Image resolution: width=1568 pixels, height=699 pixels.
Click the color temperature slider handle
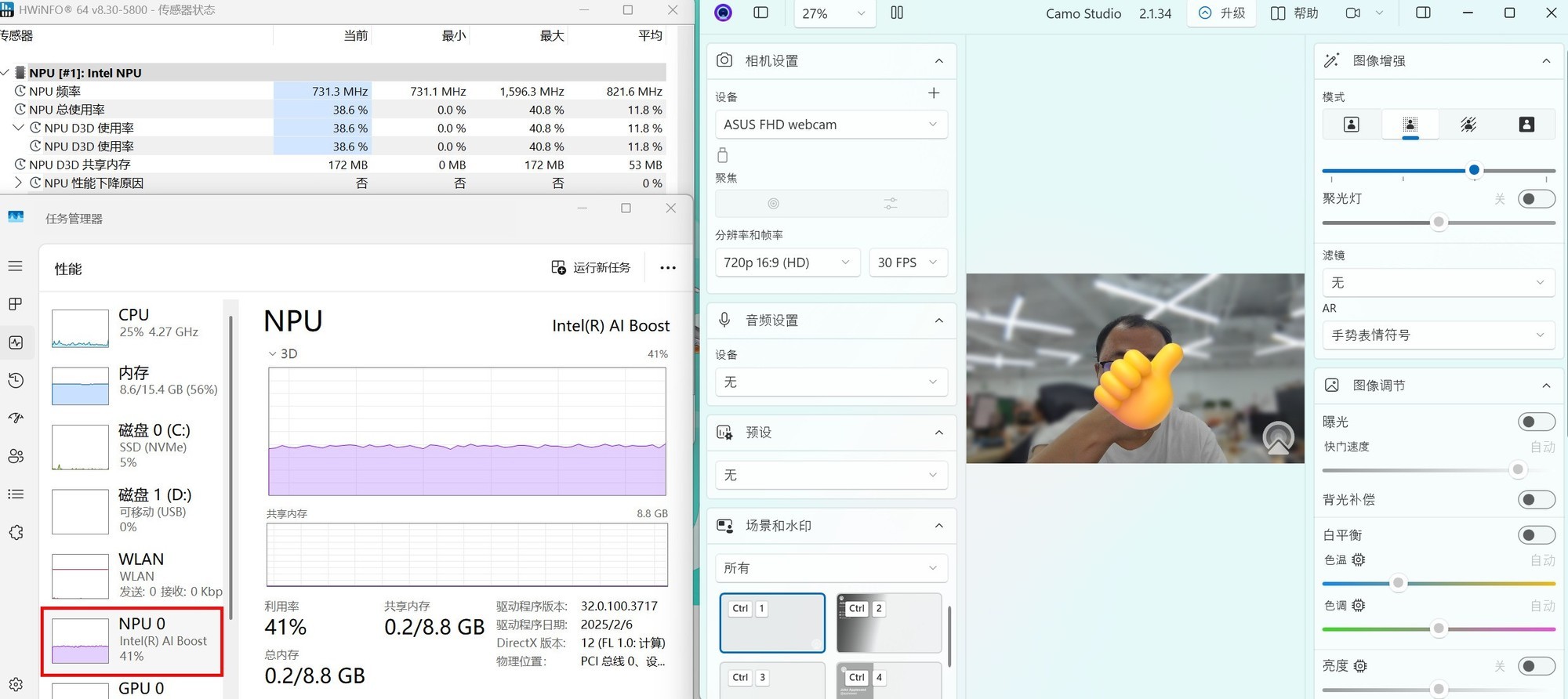tap(1398, 583)
